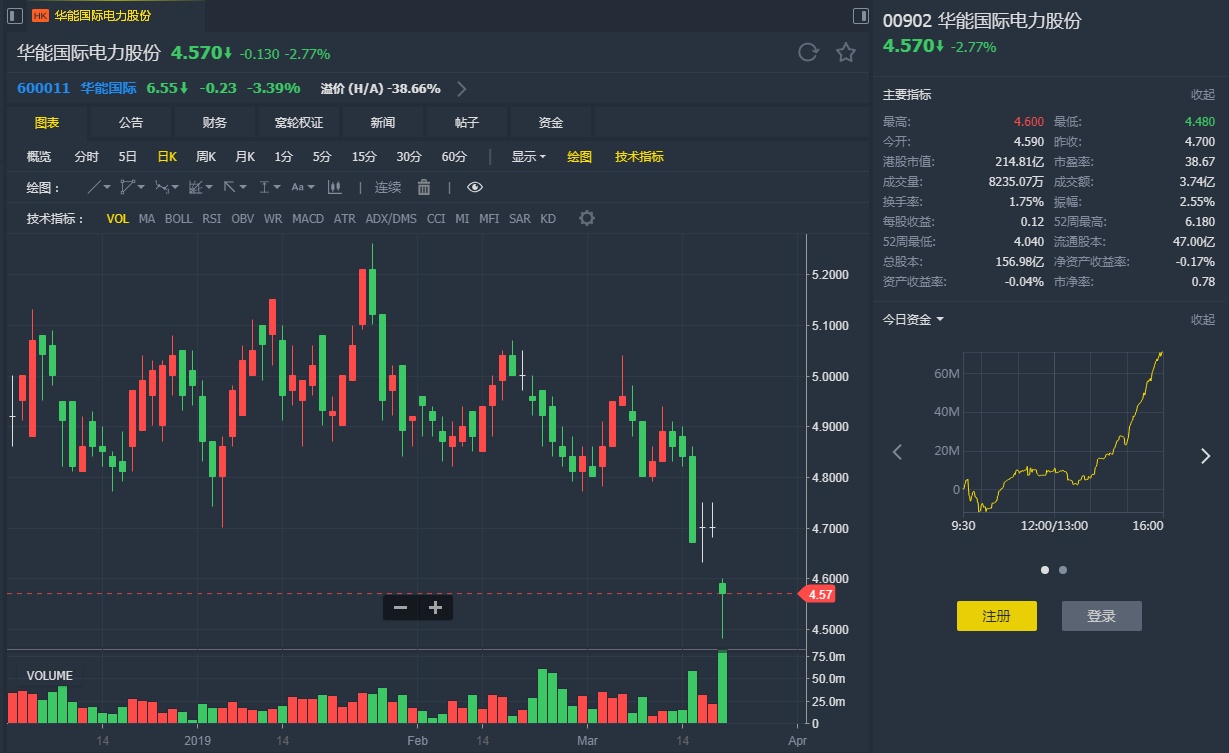Toggle the 绘图 drawing toolbar
The image size is (1229, 753).
[580, 157]
